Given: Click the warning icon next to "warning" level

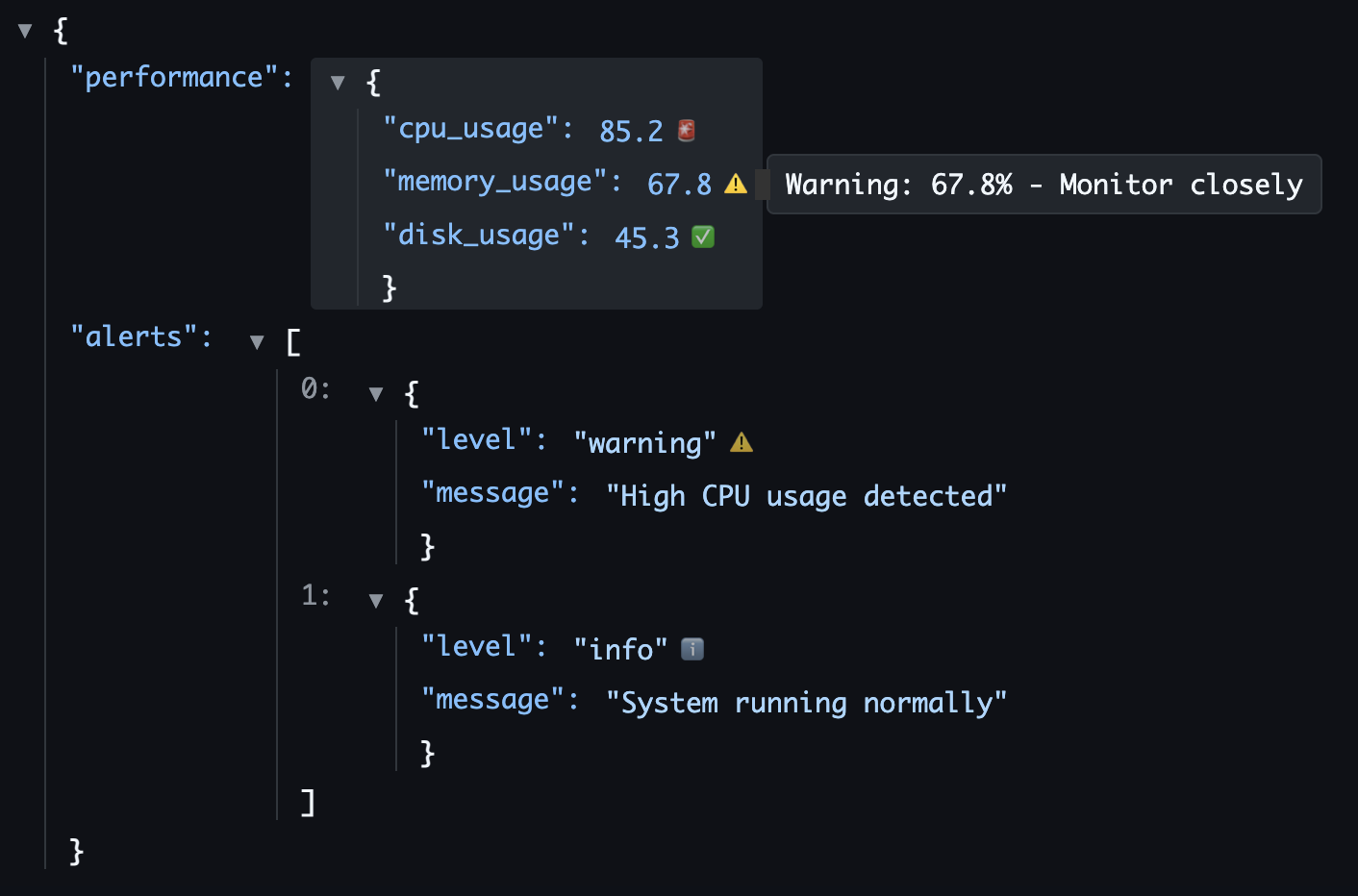Looking at the screenshot, I should tap(741, 441).
